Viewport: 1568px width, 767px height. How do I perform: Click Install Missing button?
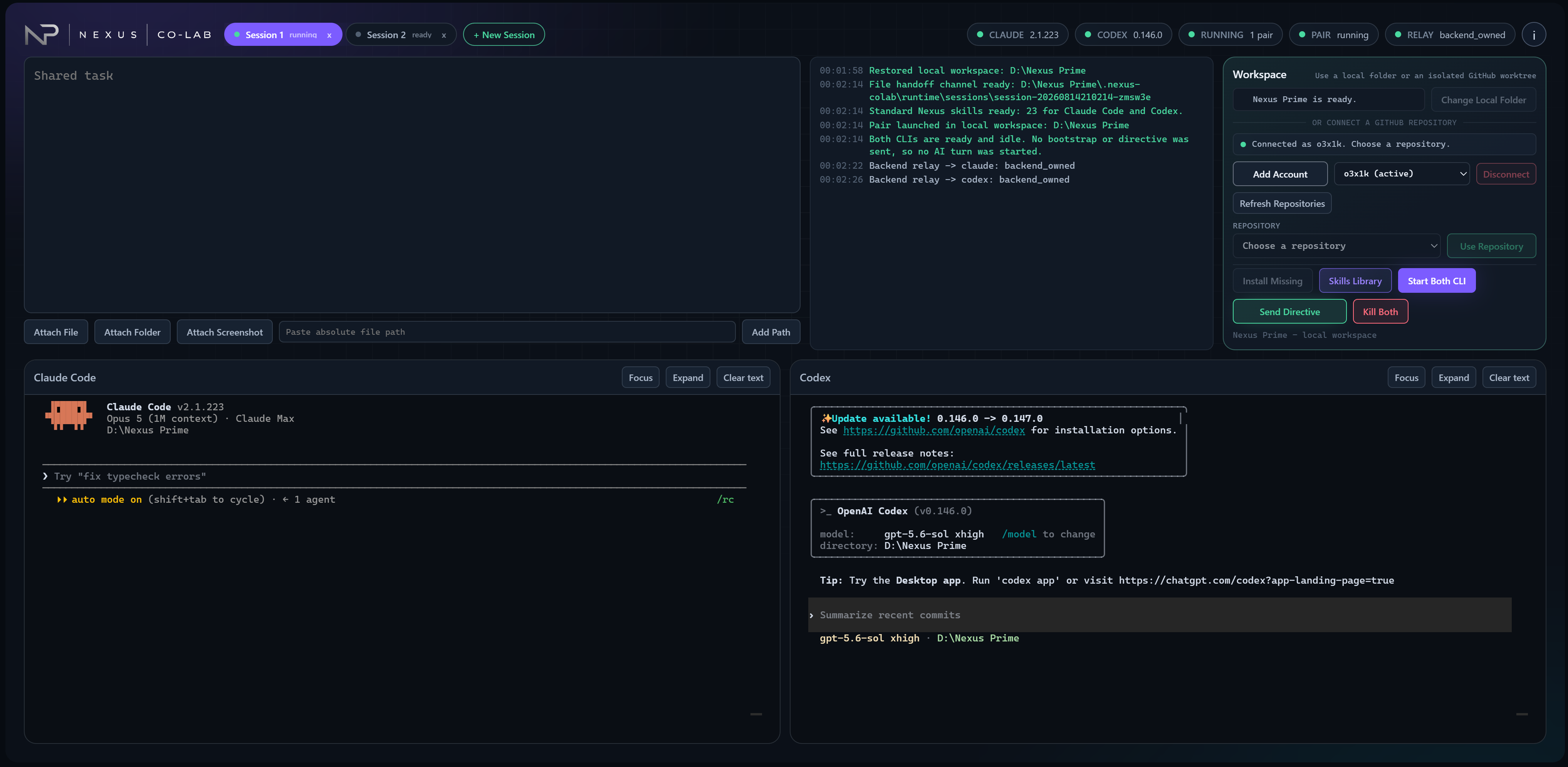[1272, 280]
